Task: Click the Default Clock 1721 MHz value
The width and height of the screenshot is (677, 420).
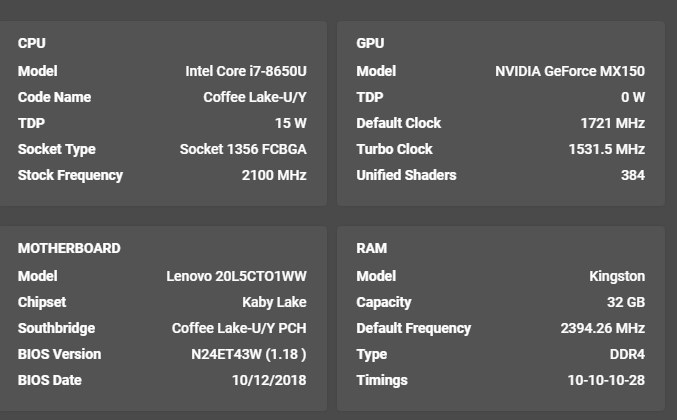Action: pyautogui.click(x=613, y=123)
